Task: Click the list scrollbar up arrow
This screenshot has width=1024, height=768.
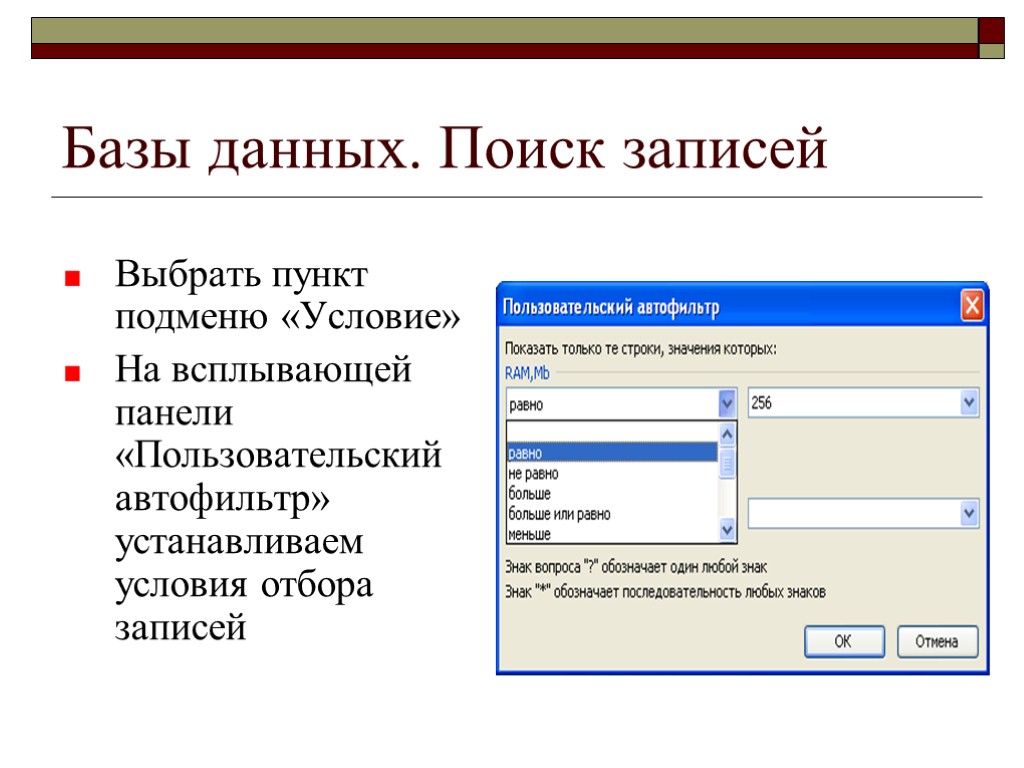Action: pyautogui.click(x=727, y=434)
